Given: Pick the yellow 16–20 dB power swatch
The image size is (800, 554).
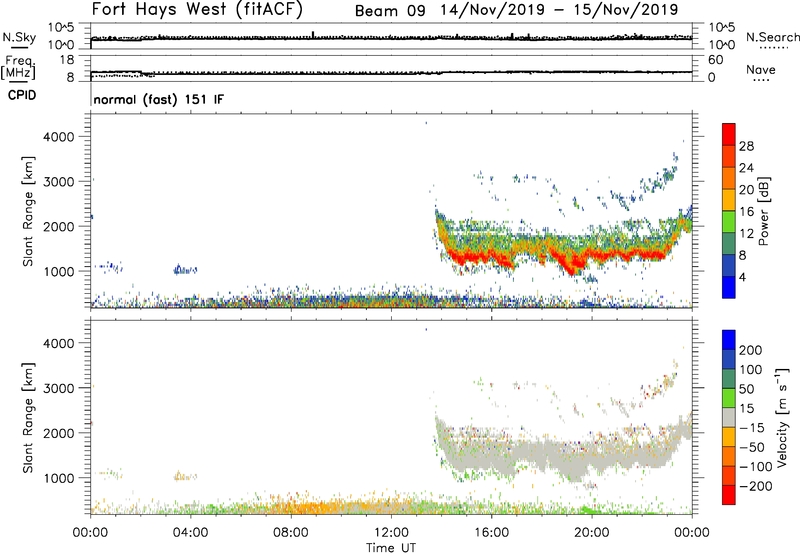Looking at the screenshot, I should [729, 200].
